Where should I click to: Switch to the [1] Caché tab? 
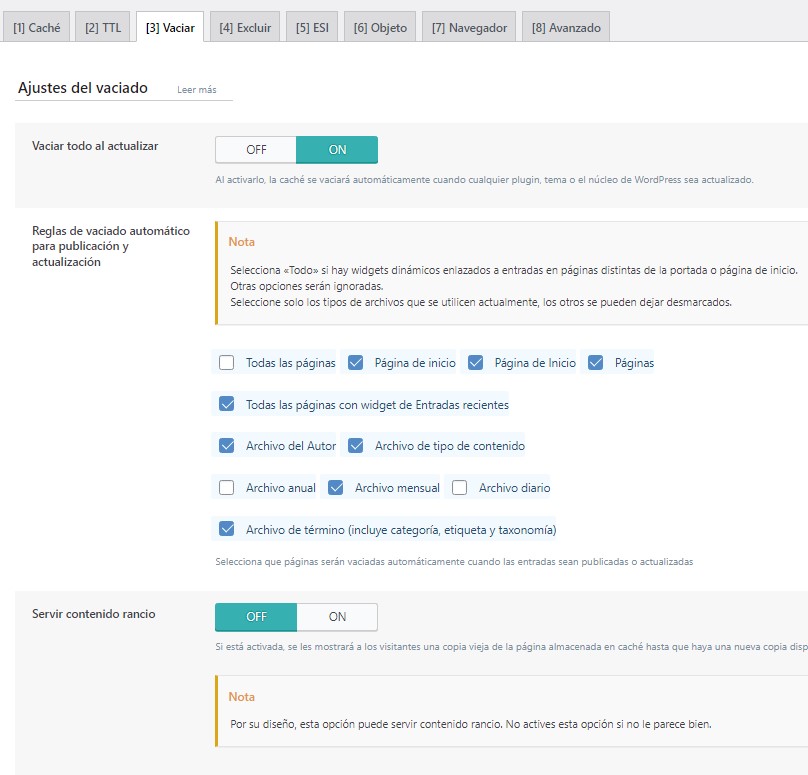36,28
